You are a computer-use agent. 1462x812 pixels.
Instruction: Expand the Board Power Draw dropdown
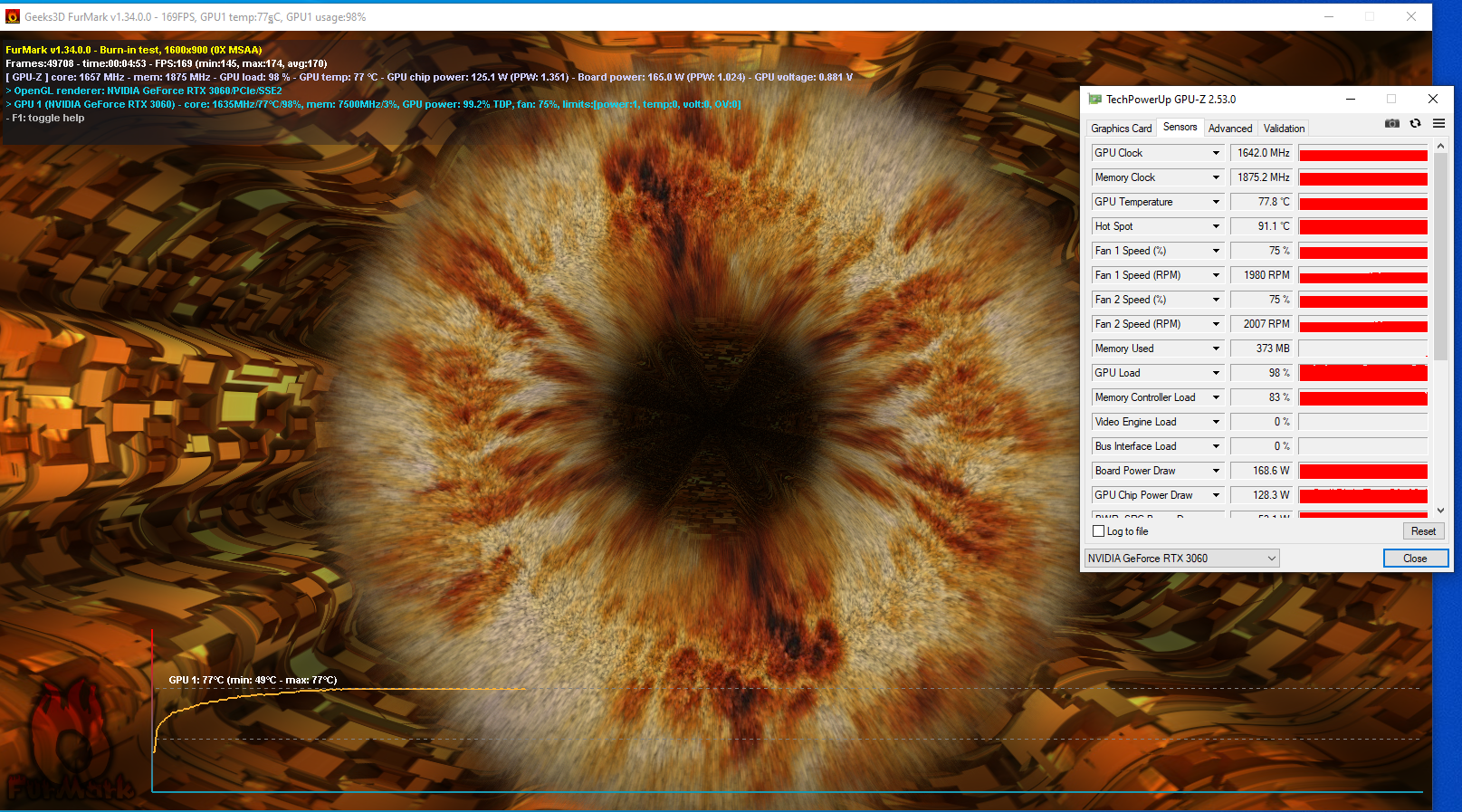click(x=1216, y=471)
